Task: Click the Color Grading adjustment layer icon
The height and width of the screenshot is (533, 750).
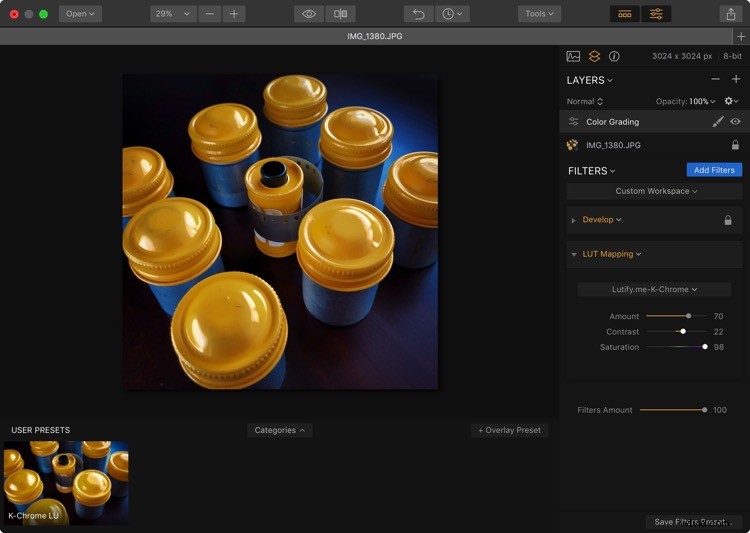Action: tap(573, 122)
